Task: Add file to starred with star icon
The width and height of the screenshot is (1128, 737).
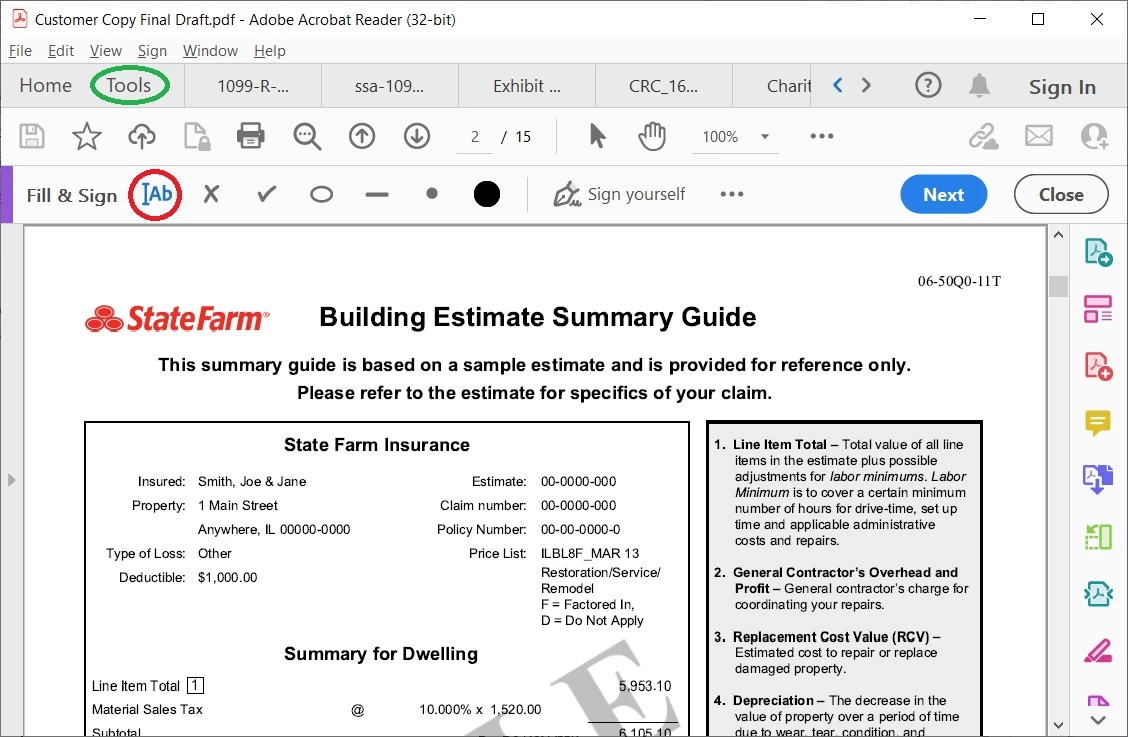Action: click(x=87, y=136)
